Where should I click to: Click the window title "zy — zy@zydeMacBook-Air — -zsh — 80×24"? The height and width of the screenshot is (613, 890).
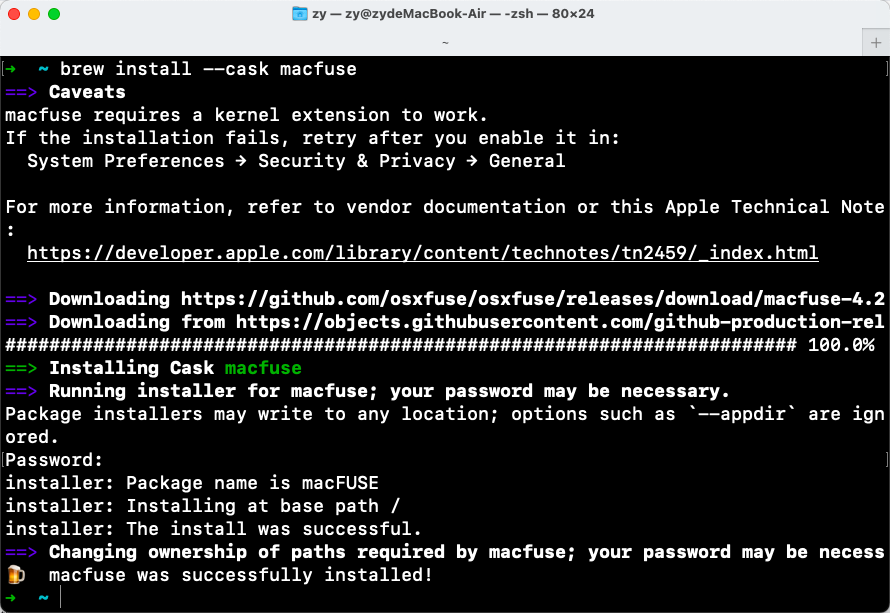[453, 14]
